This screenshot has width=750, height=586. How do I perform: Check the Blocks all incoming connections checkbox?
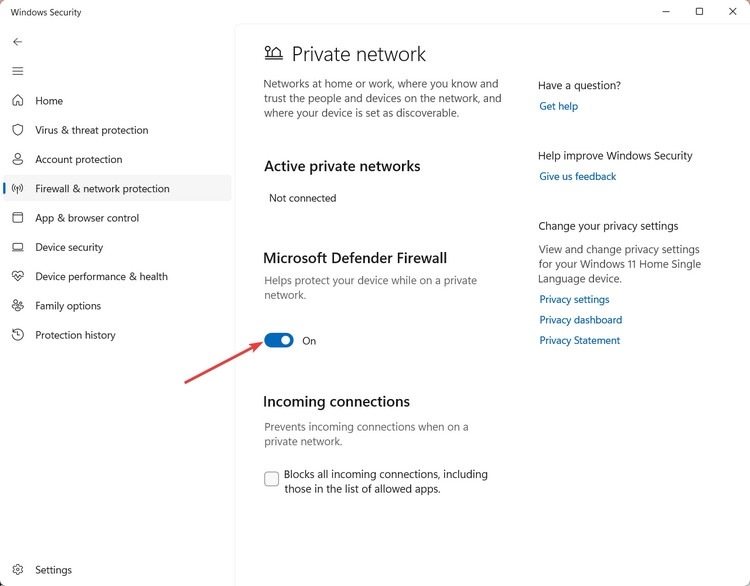pos(271,478)
